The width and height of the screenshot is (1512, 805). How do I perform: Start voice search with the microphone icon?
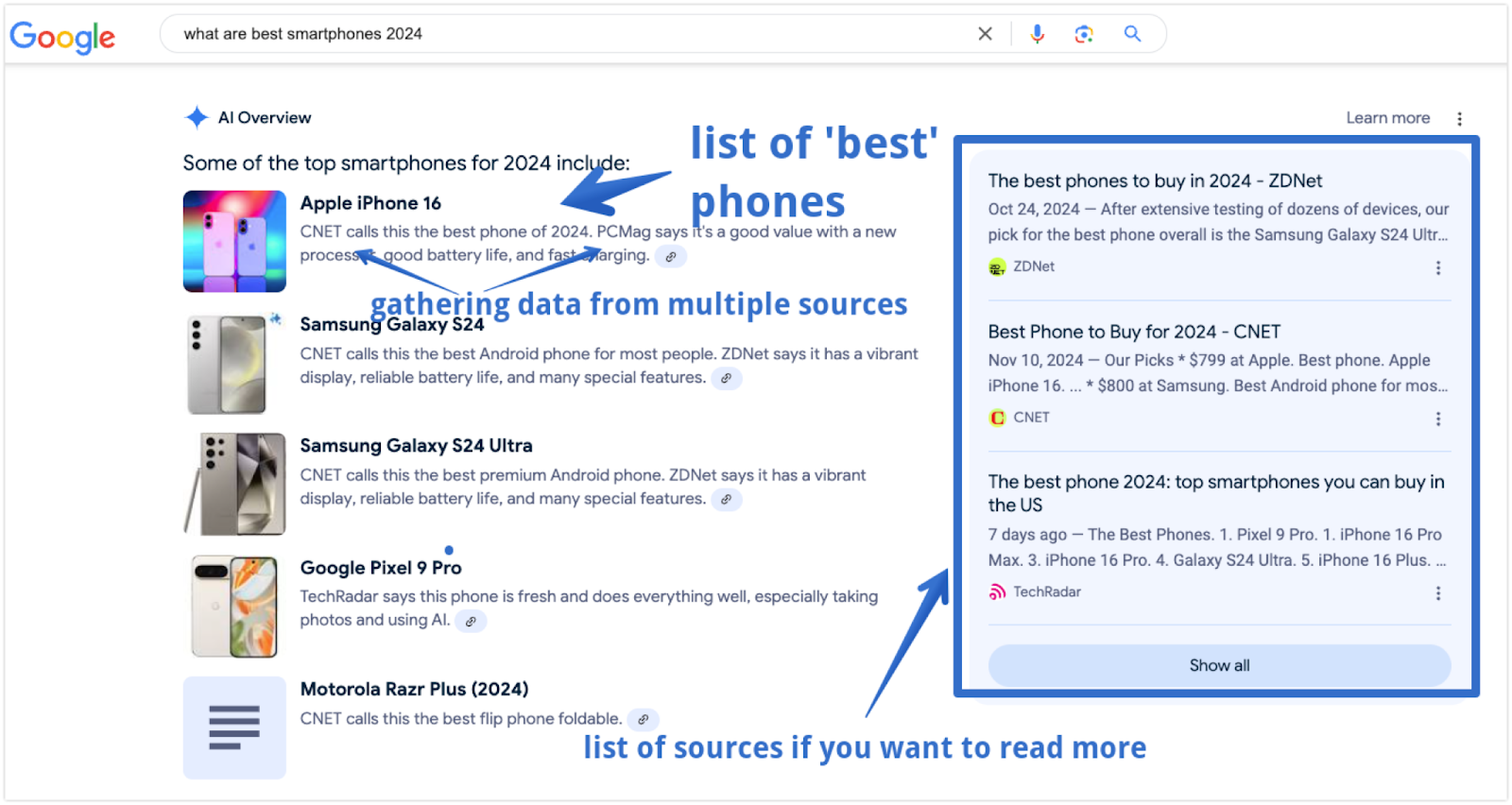pos(1037,34)
